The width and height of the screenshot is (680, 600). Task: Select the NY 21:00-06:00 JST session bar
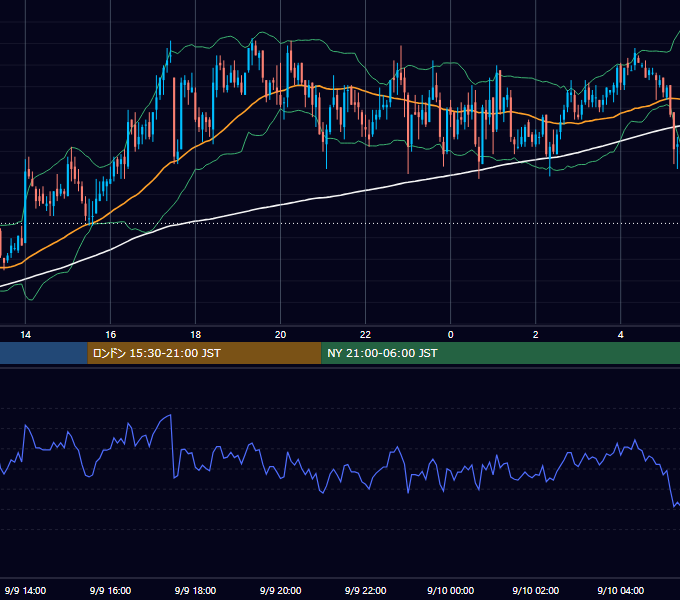point(500,353)
